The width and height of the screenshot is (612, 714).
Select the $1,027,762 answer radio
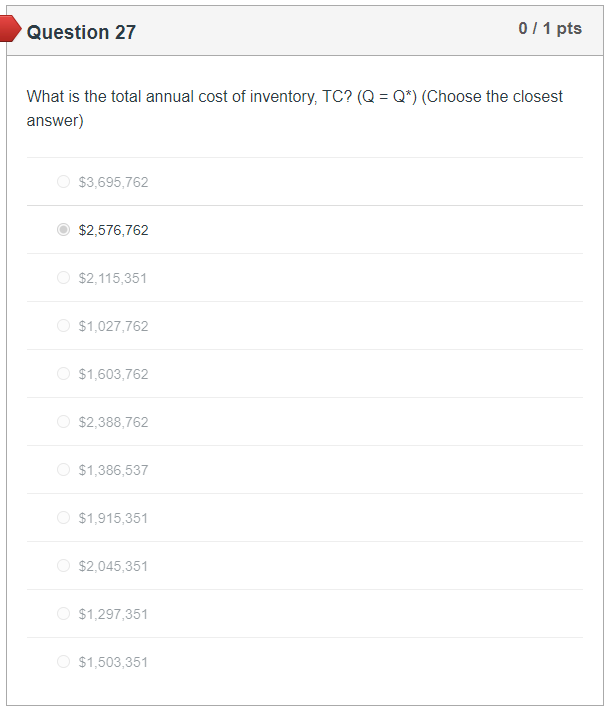pos(64,326)
